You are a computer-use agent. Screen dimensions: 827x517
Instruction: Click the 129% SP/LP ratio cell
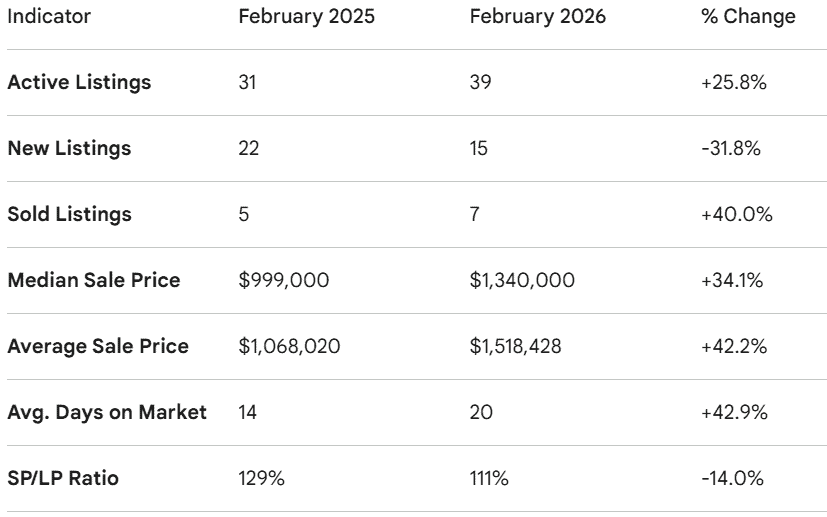click(262, 478)
